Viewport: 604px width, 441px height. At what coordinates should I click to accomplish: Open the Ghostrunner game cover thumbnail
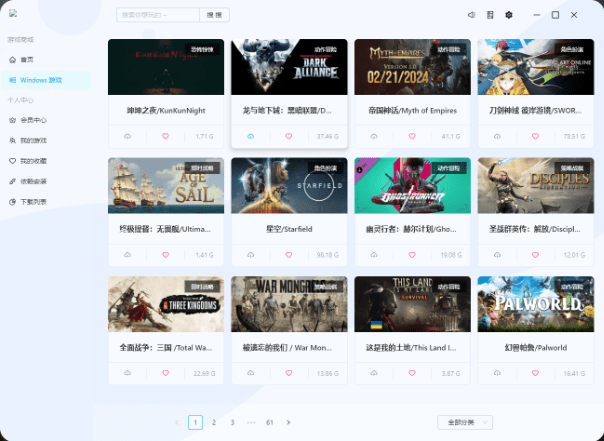412,185
